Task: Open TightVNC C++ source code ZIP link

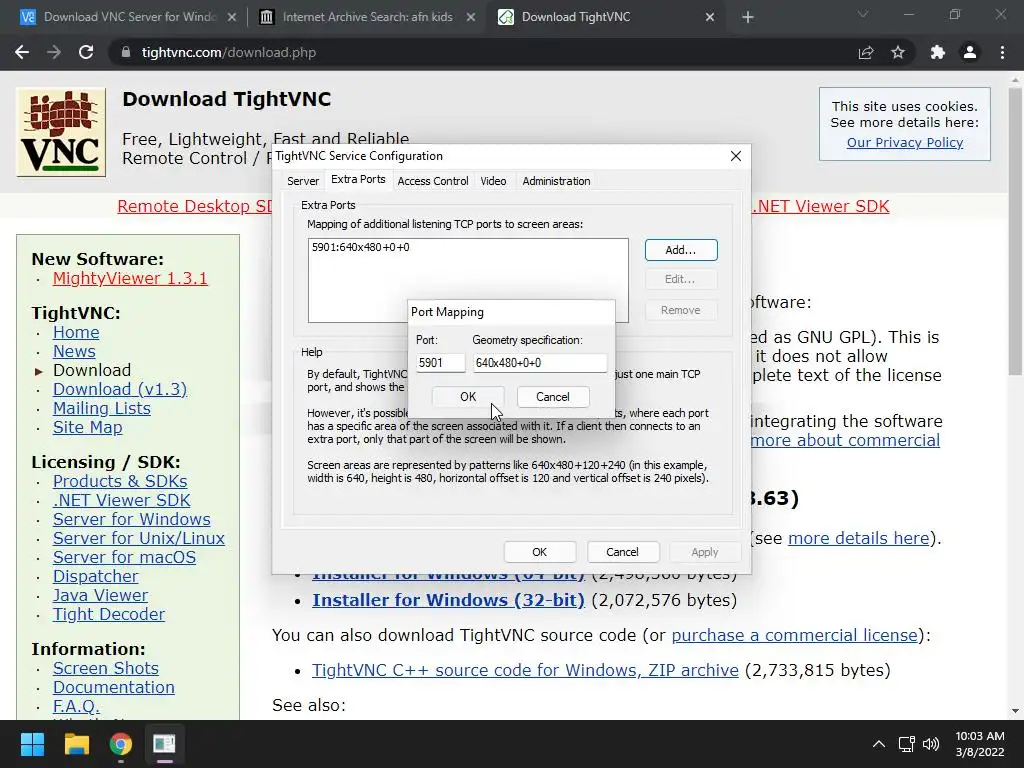Action: [x=525, y=670]
